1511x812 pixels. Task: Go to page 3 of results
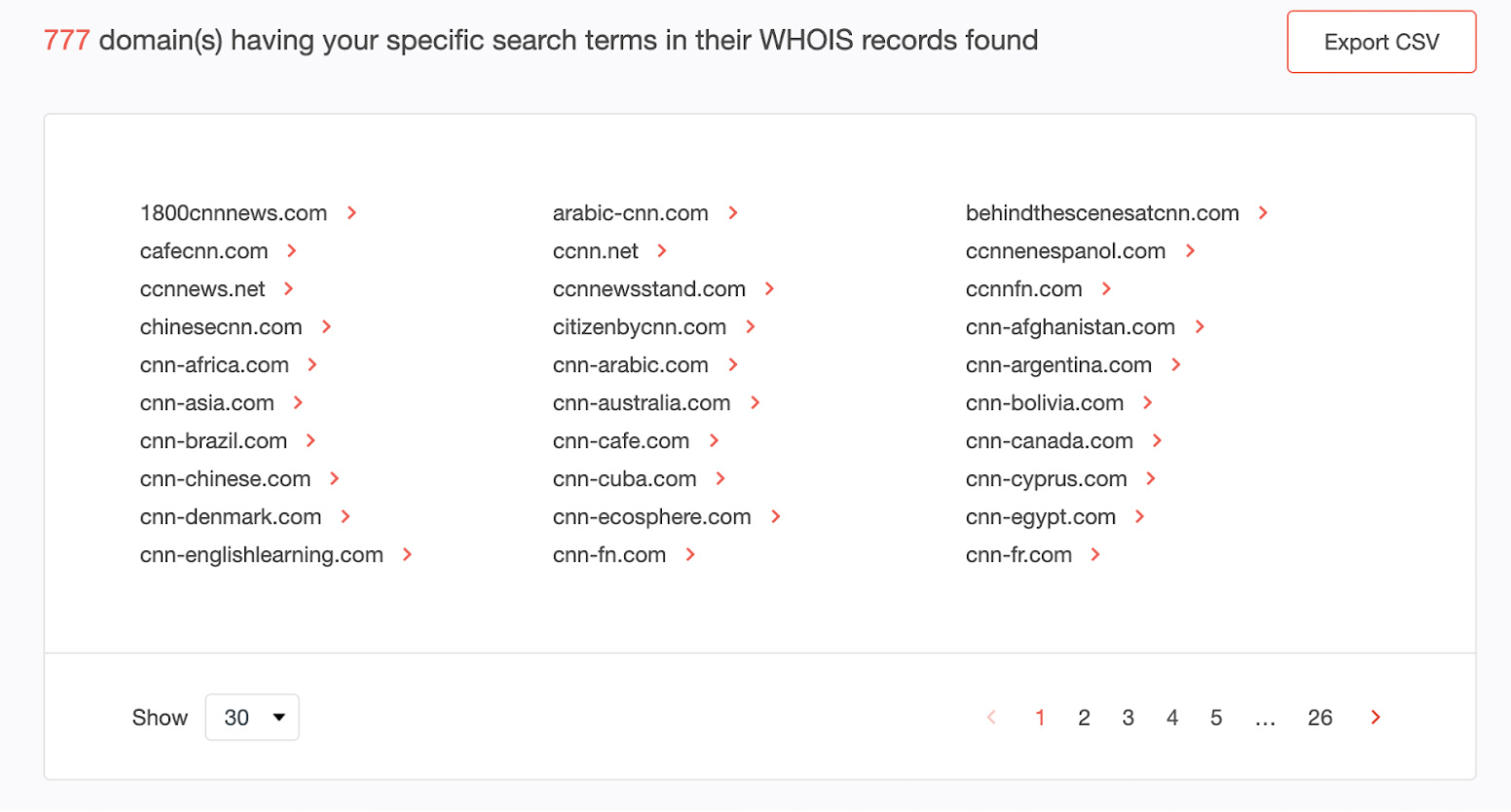pyautogui.click(x=1127, y=718)
